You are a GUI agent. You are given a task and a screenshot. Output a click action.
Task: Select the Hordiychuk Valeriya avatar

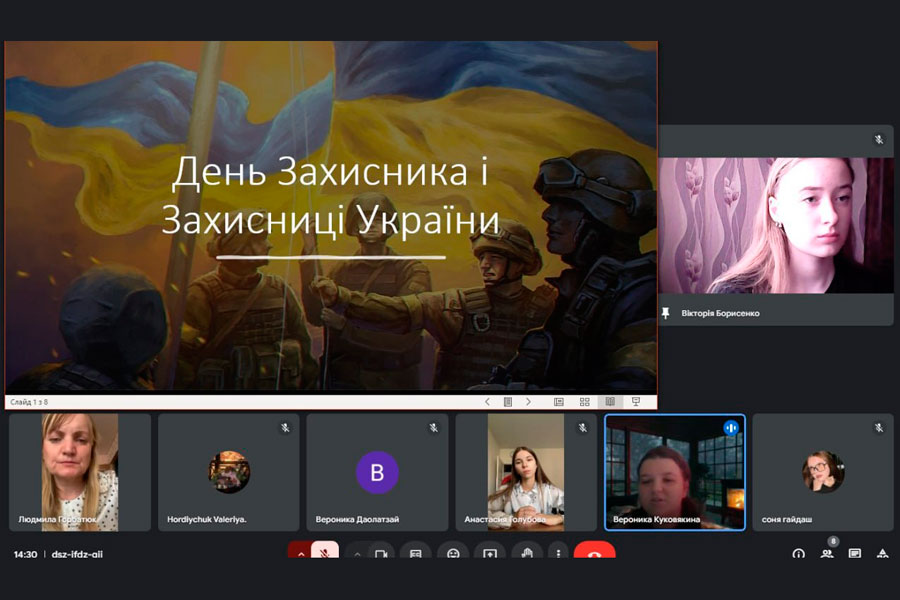click(228, 472)
